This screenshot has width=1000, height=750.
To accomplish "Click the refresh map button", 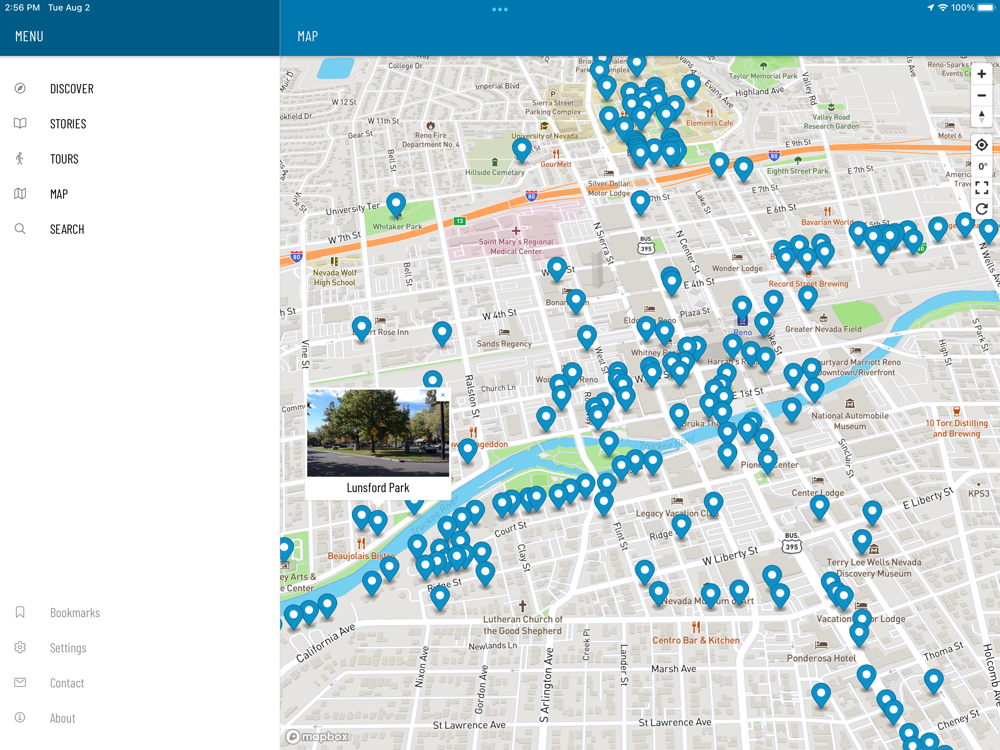I will point(982,209).
